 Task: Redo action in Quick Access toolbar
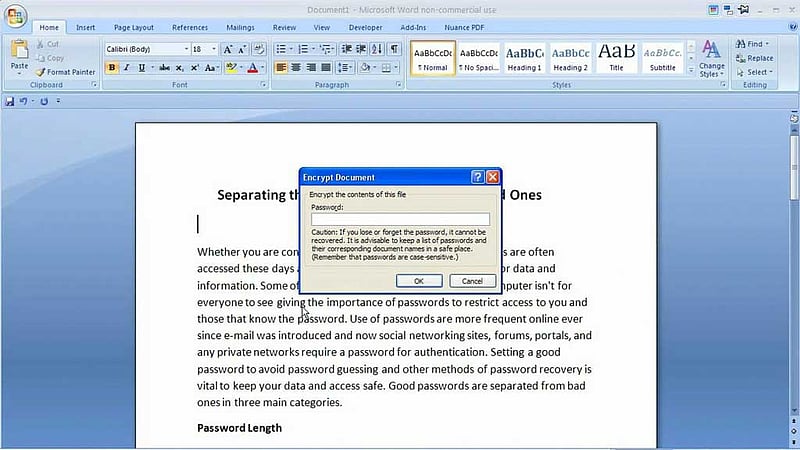point(44,102)
